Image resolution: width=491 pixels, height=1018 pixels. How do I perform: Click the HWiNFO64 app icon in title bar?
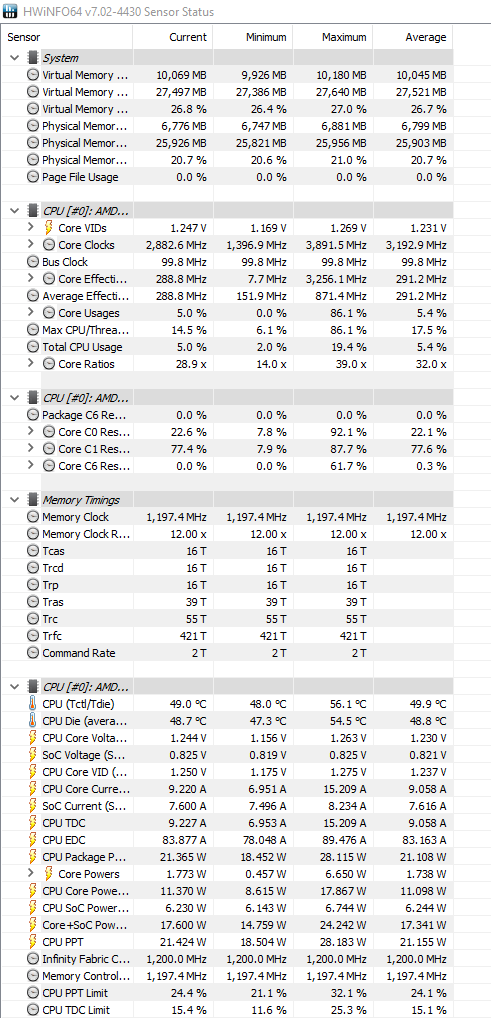pyautogui.click(x=11, y=12)
